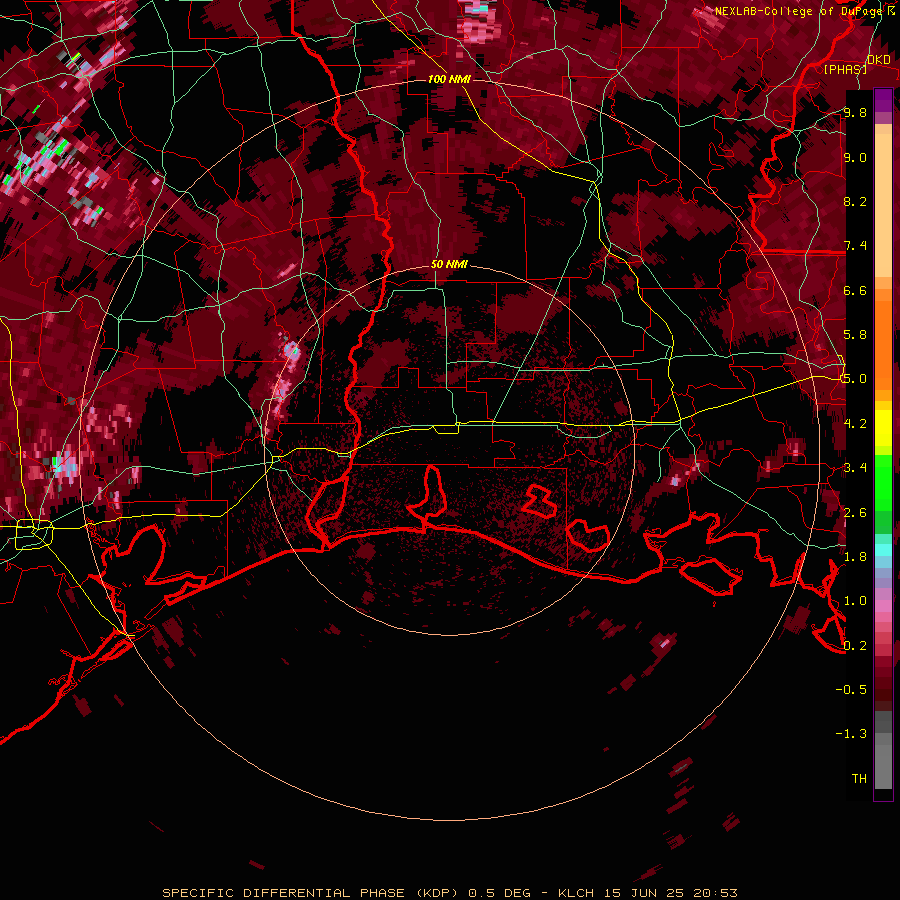Click the 5.0 value on the scale
Viewport: 900px width, 900px height.
855,379
